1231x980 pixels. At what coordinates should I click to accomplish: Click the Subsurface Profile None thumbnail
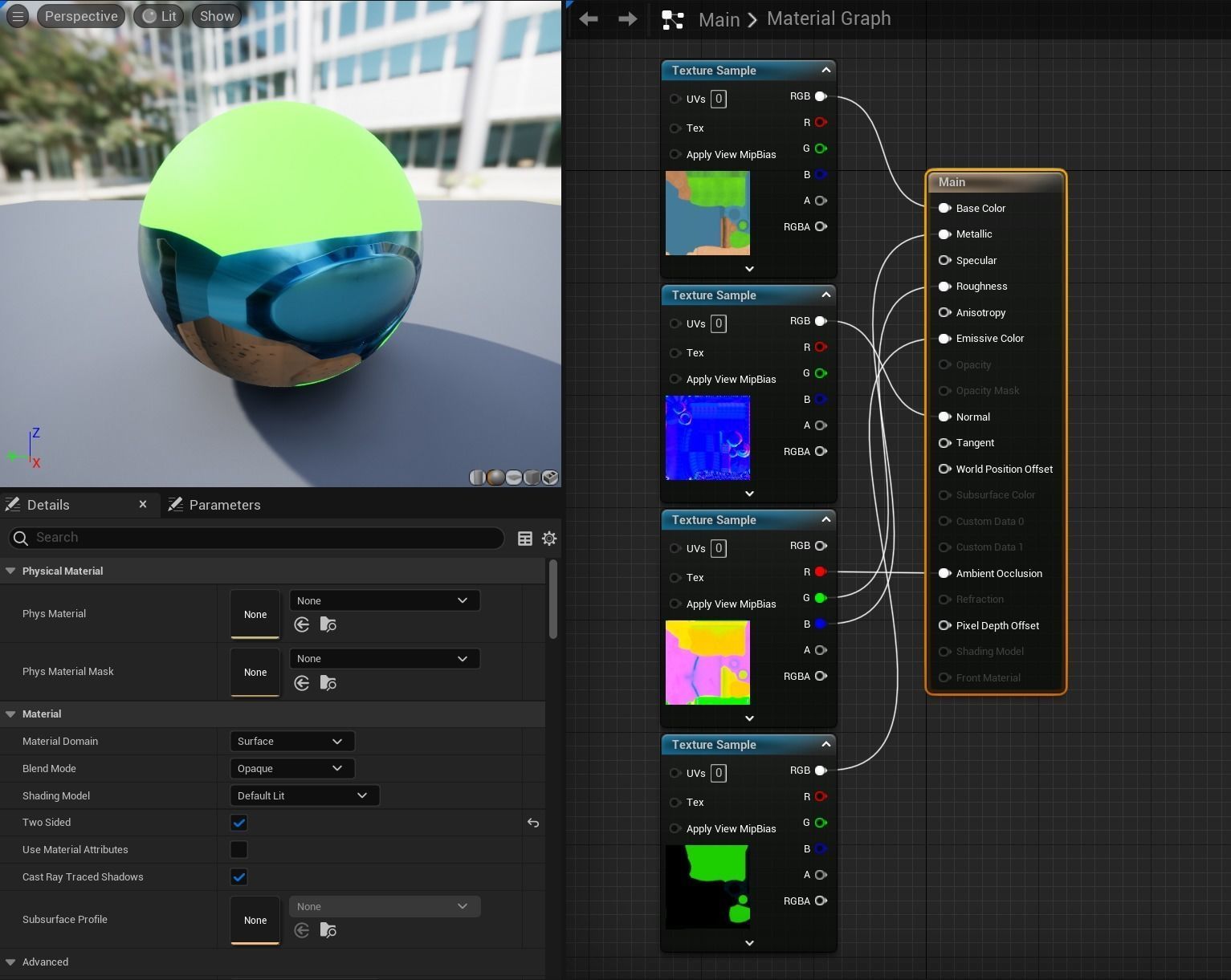[x=255, y=920]
